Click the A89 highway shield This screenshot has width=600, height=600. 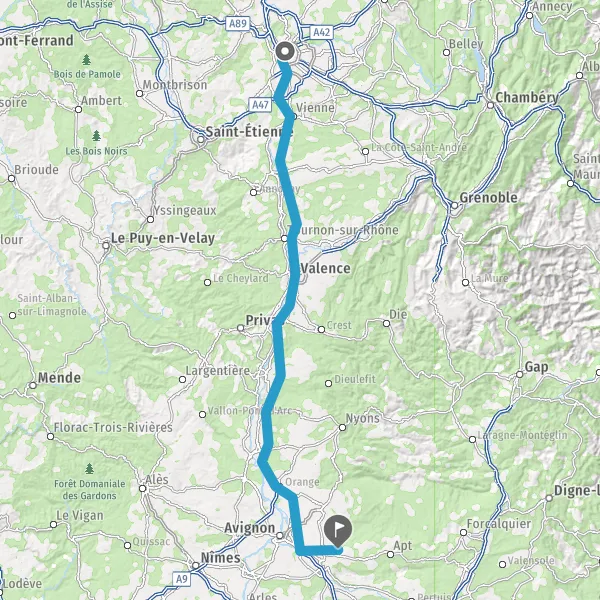238,24
